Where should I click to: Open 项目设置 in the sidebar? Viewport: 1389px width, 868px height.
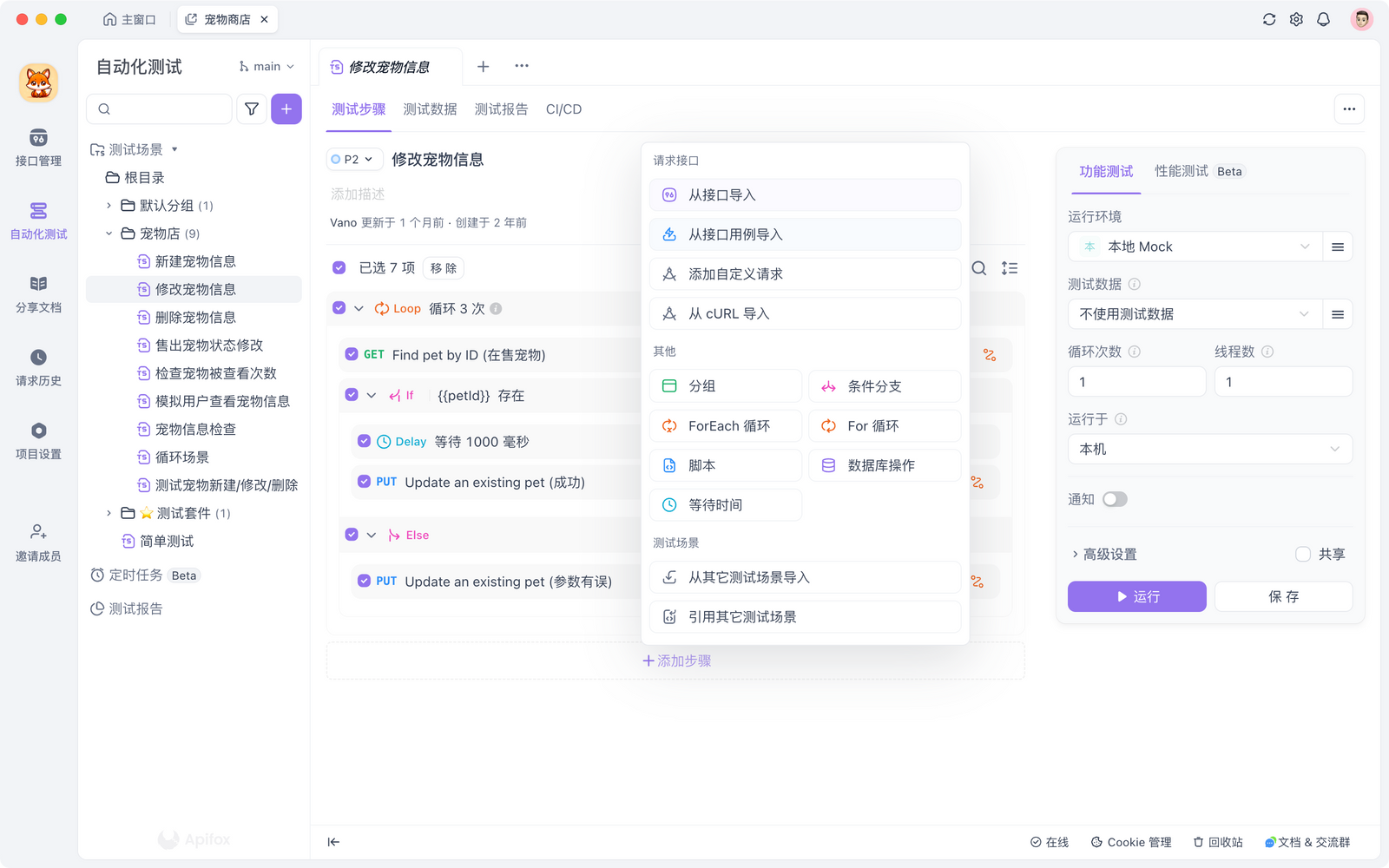click(x=37, y=440)
